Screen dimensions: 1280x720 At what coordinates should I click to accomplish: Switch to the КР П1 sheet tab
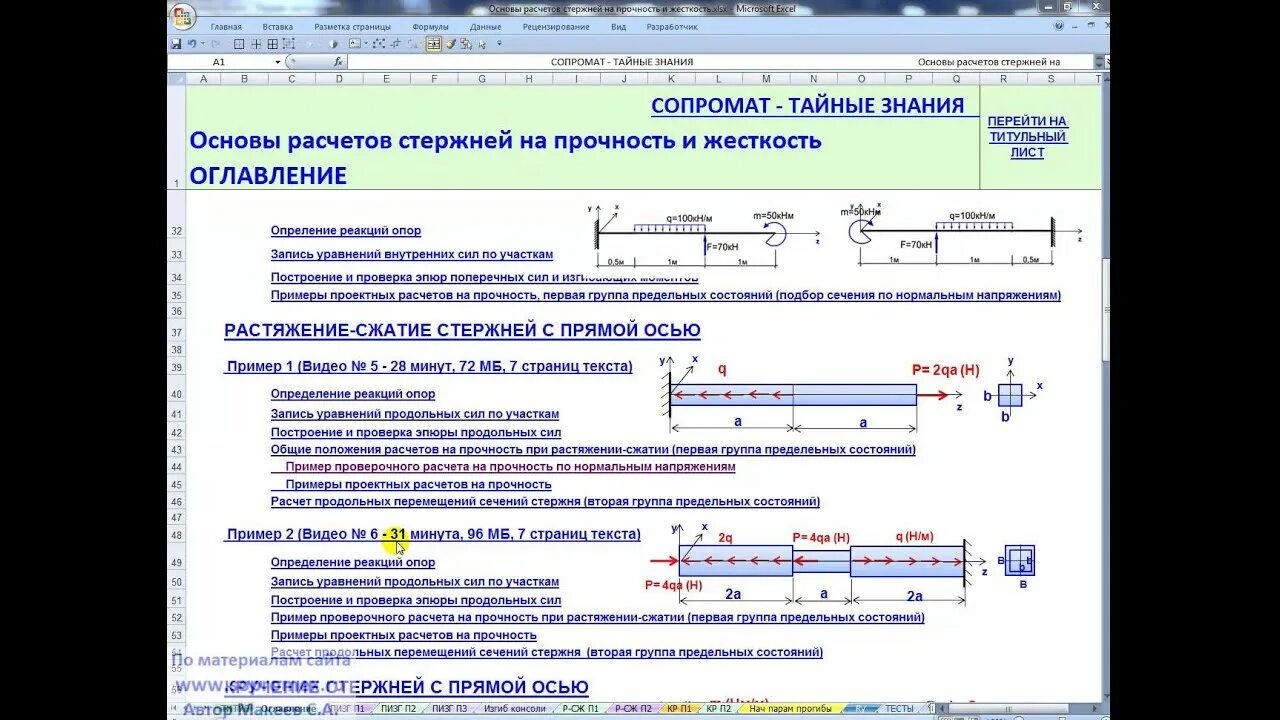tap(678, 709)
